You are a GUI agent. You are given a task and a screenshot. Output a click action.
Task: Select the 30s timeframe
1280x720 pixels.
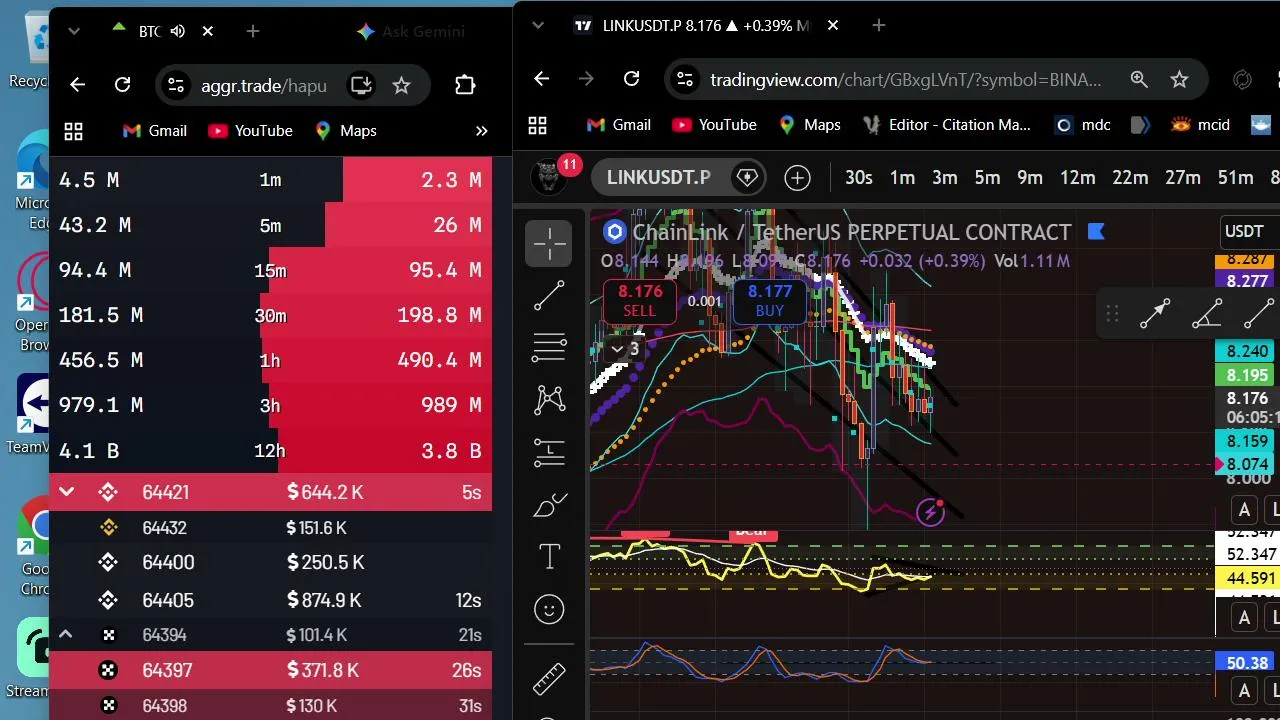pos(858,178)
